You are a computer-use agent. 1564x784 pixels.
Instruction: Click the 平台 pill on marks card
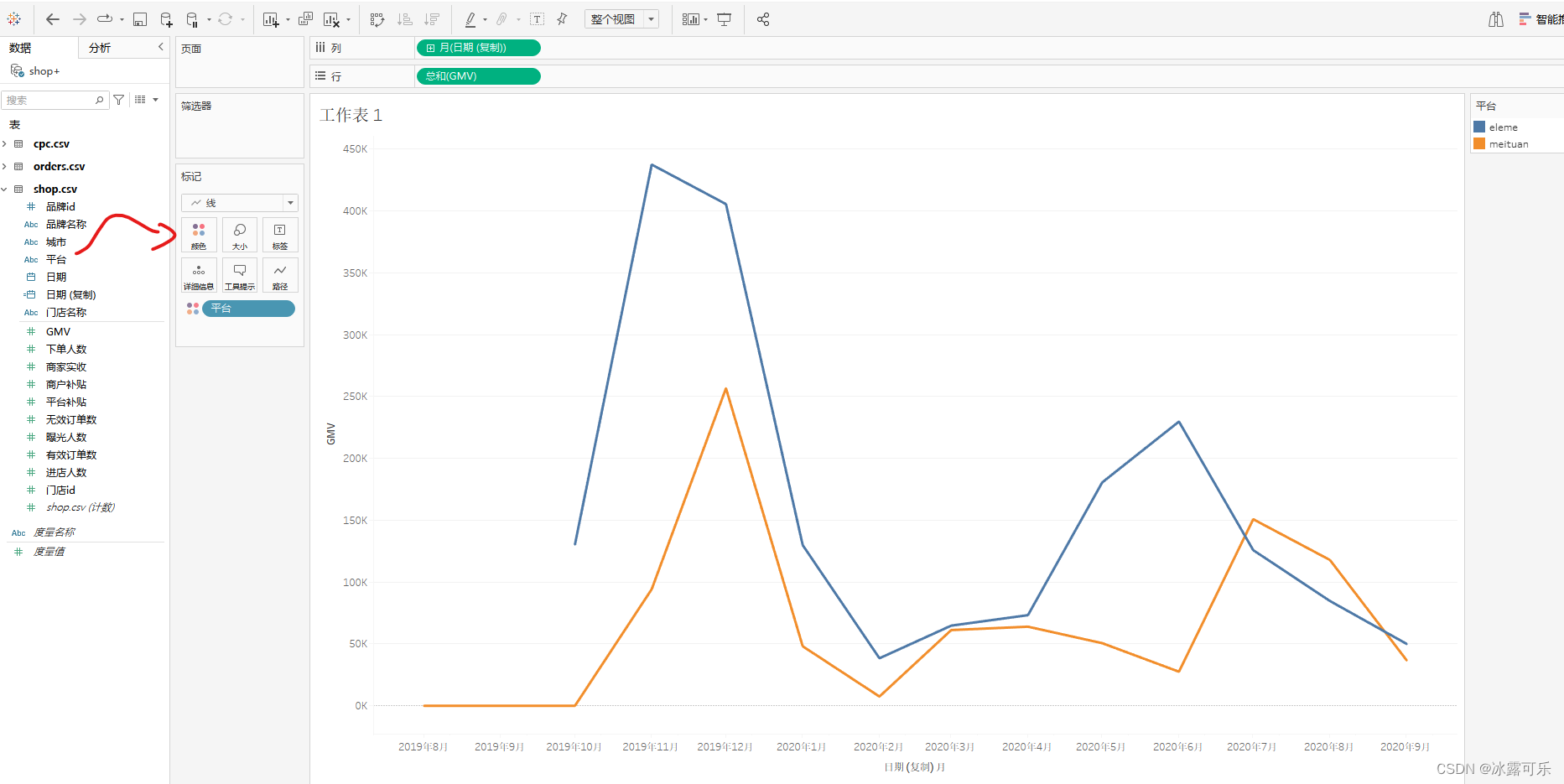[248, 309]
